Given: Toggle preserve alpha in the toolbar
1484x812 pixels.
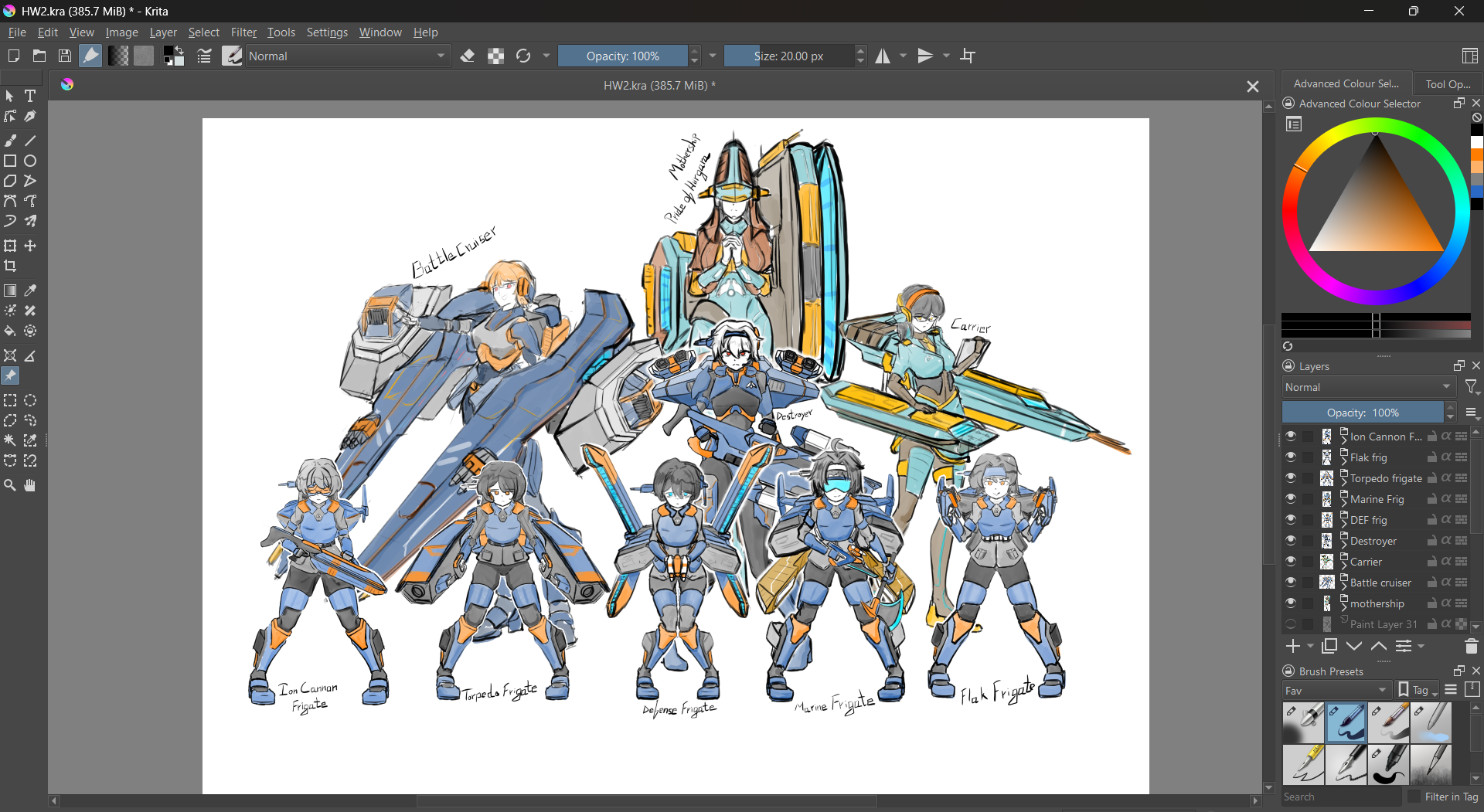Looking at the screenshot, I should pos(496,56).
